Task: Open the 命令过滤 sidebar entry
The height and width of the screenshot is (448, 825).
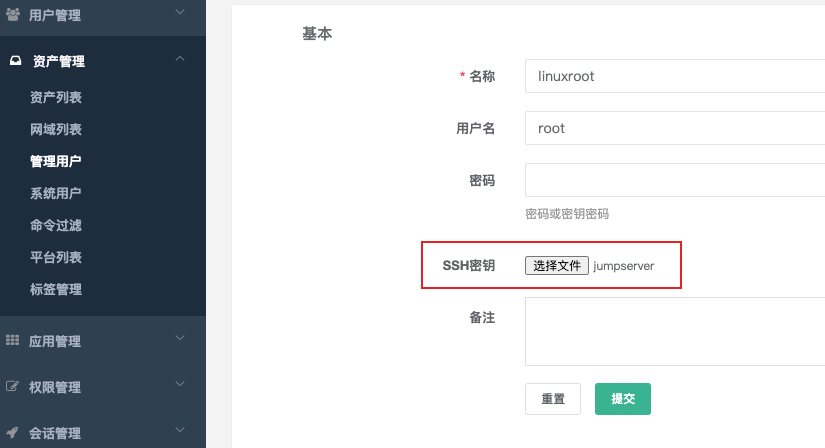Action: tap(56, 225)
